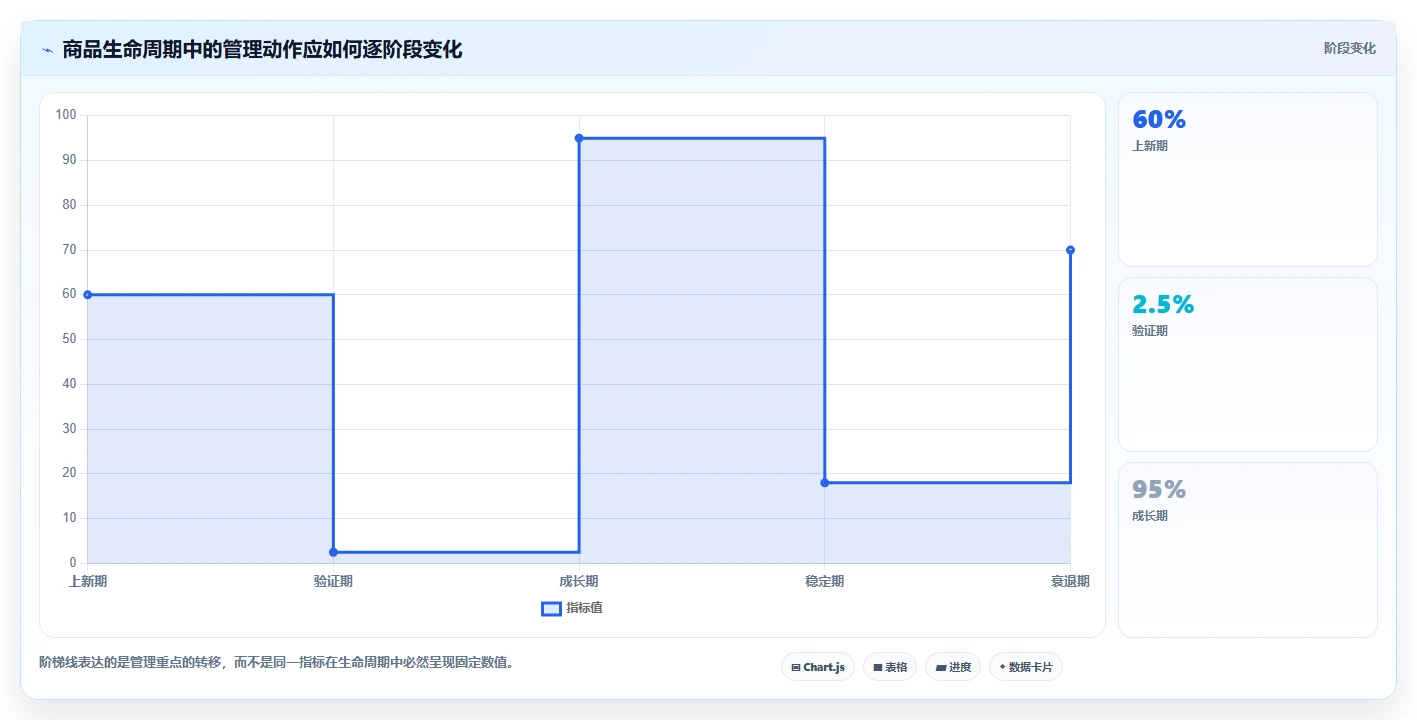Image resolution: width=1417 pixels, height=720 pixels.
Task: Click the footnote text starting 阶梯线表达的是
Action: [278, 662]
